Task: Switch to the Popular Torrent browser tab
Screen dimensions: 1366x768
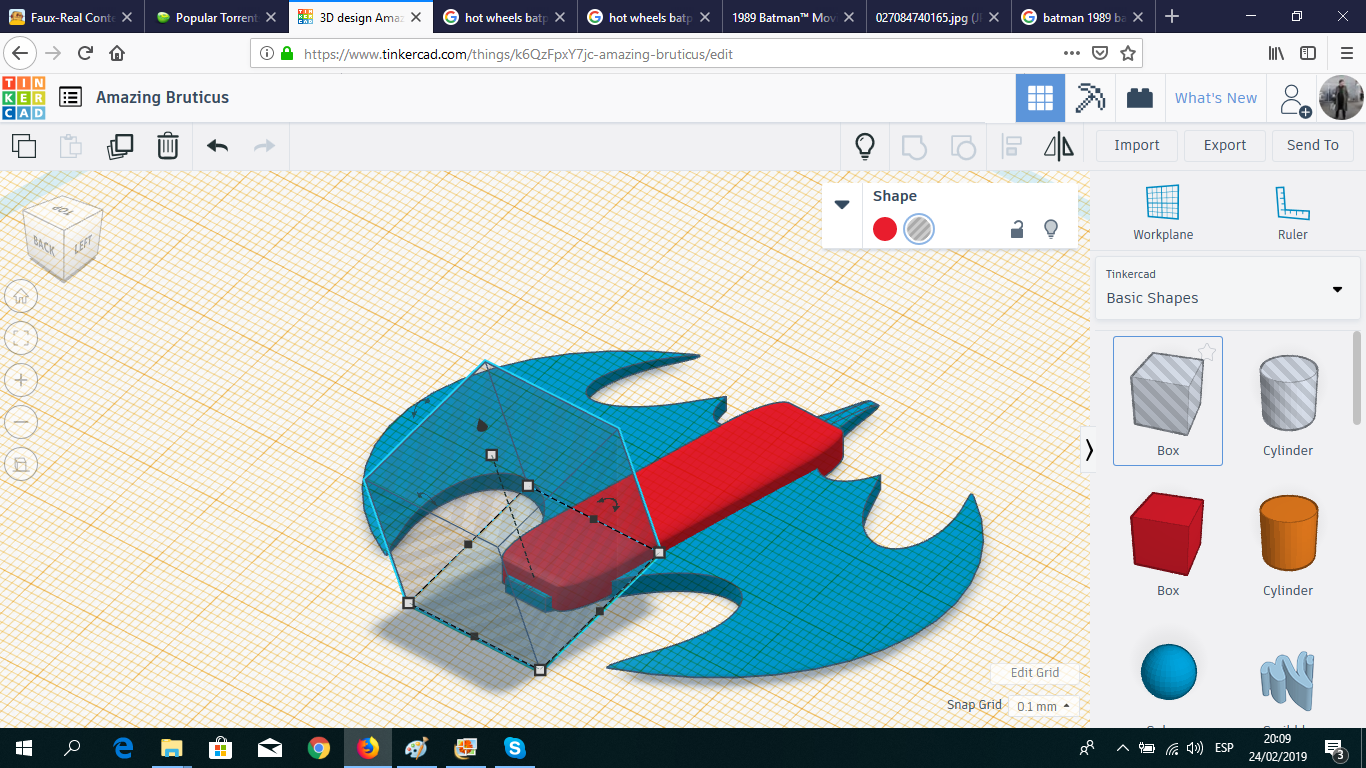Action: 216,17
